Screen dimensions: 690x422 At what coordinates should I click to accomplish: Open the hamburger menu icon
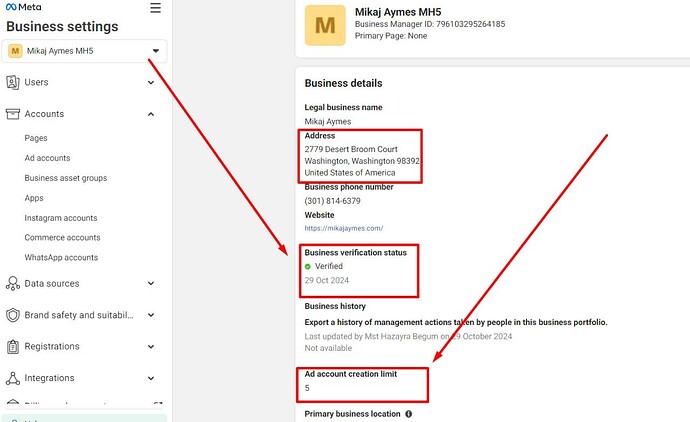pos(155,8)
